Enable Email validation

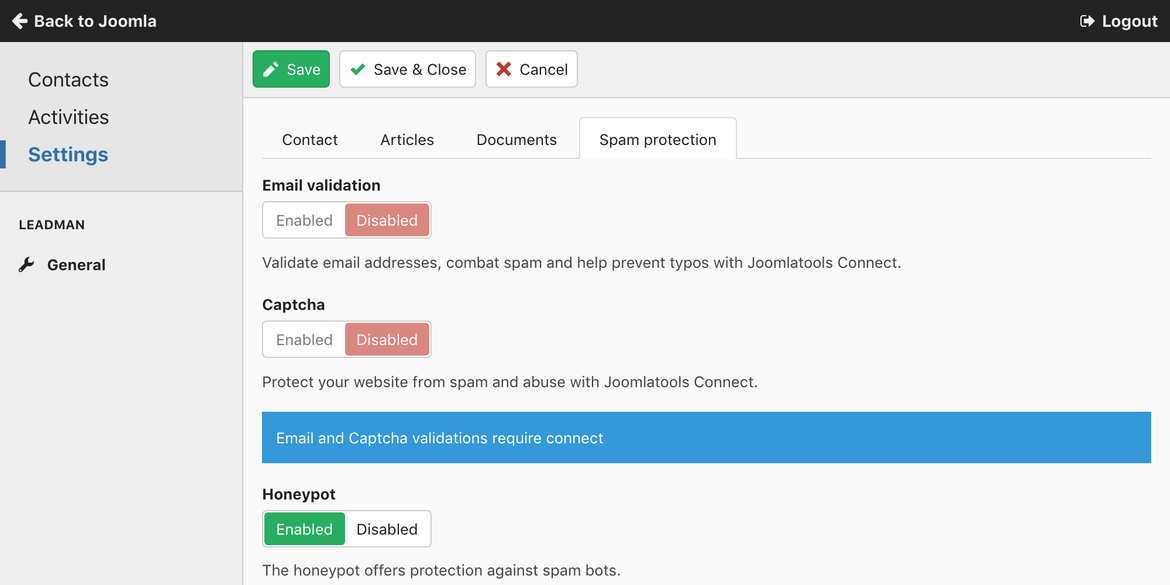(x=304, y=220)
